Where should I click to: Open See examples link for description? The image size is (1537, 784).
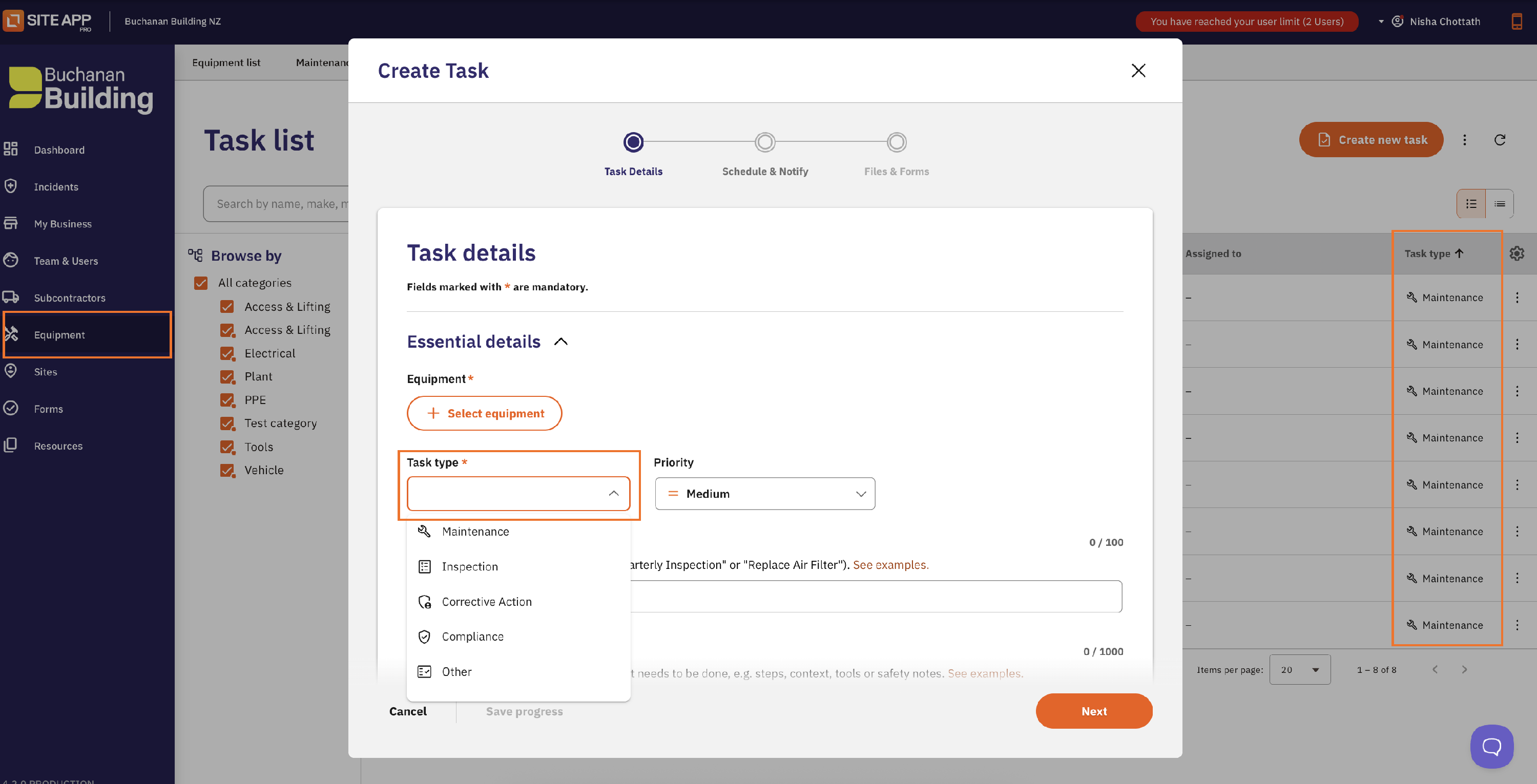point(986,673)
